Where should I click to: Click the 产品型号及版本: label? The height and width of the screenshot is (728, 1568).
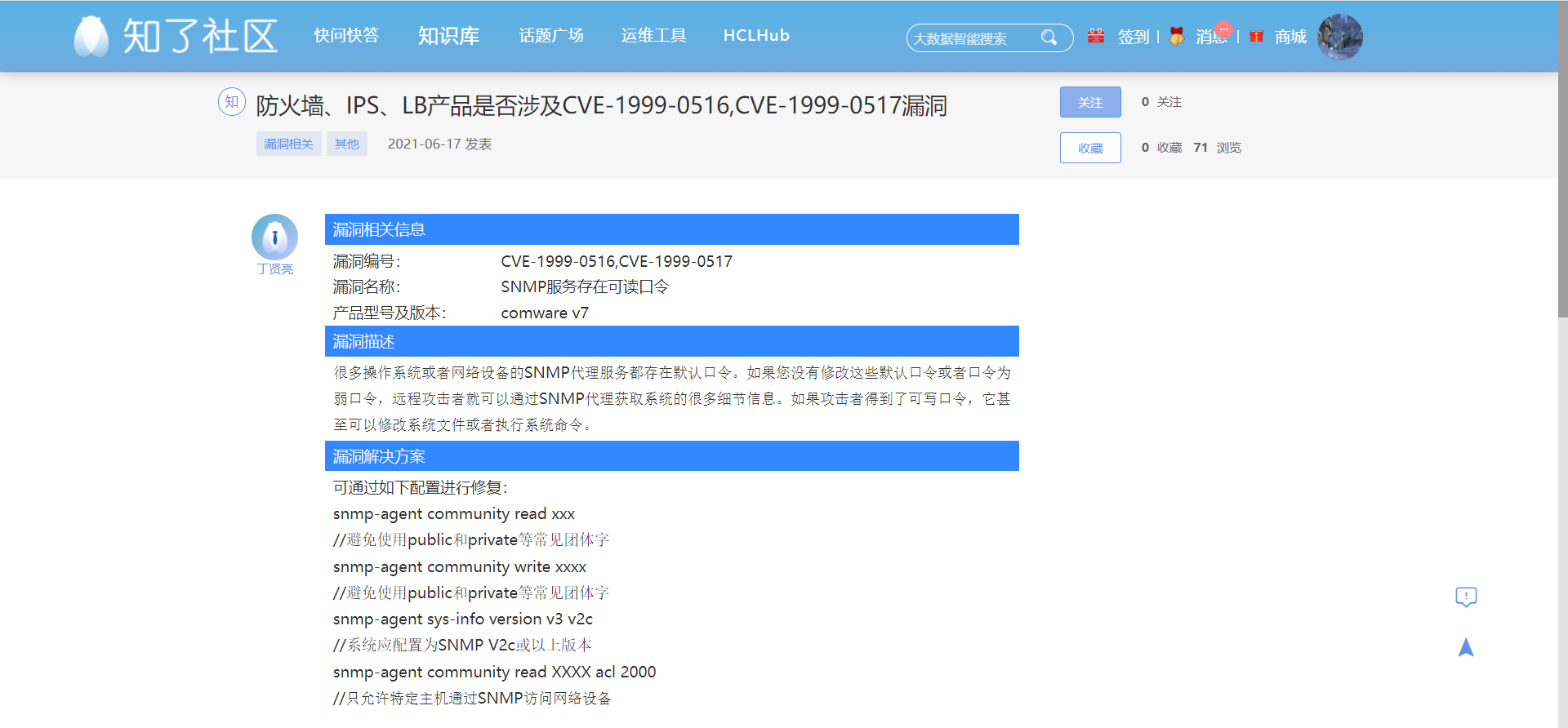[x=390, y=313]
